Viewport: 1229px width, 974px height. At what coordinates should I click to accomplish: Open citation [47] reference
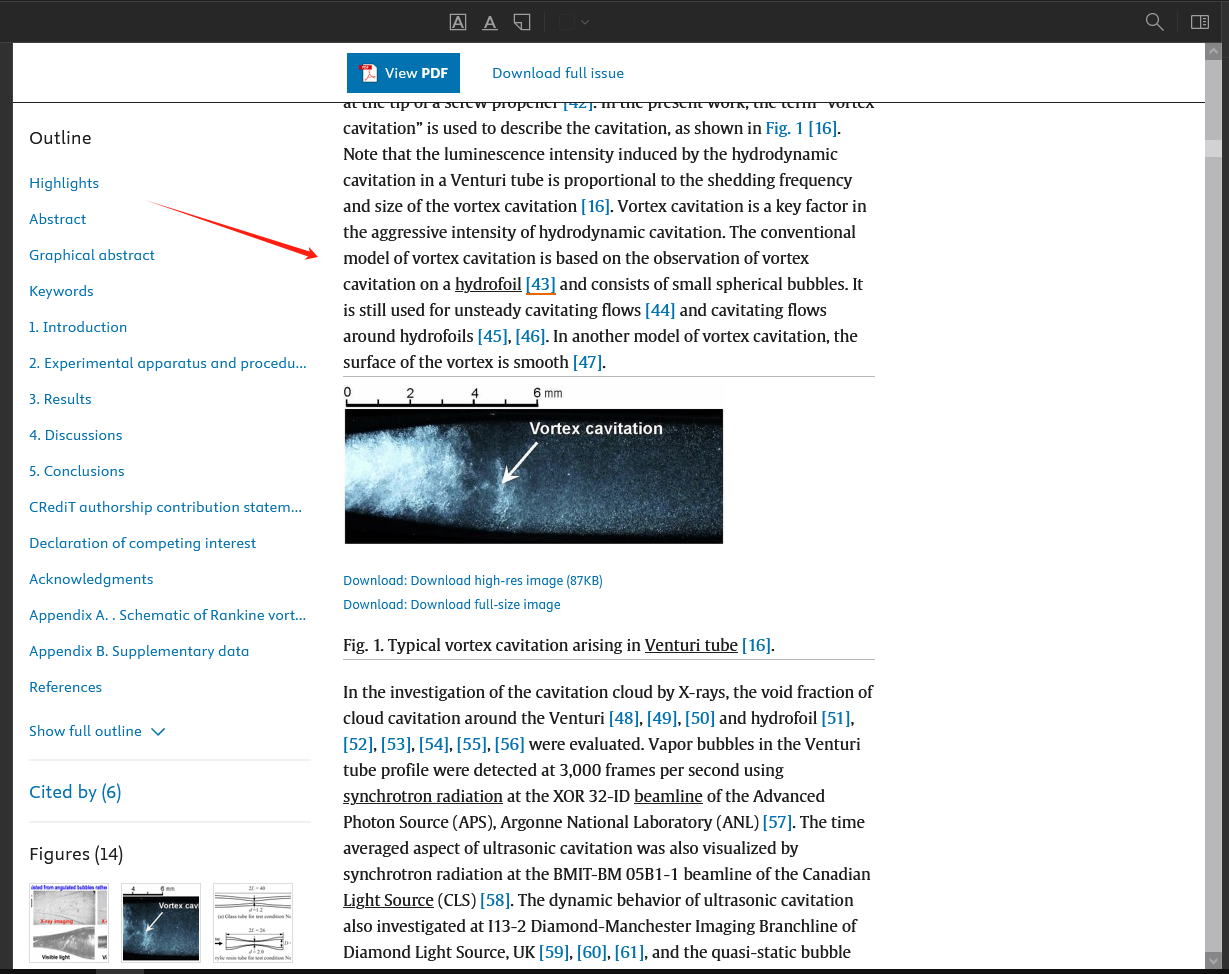coord(587,362)
